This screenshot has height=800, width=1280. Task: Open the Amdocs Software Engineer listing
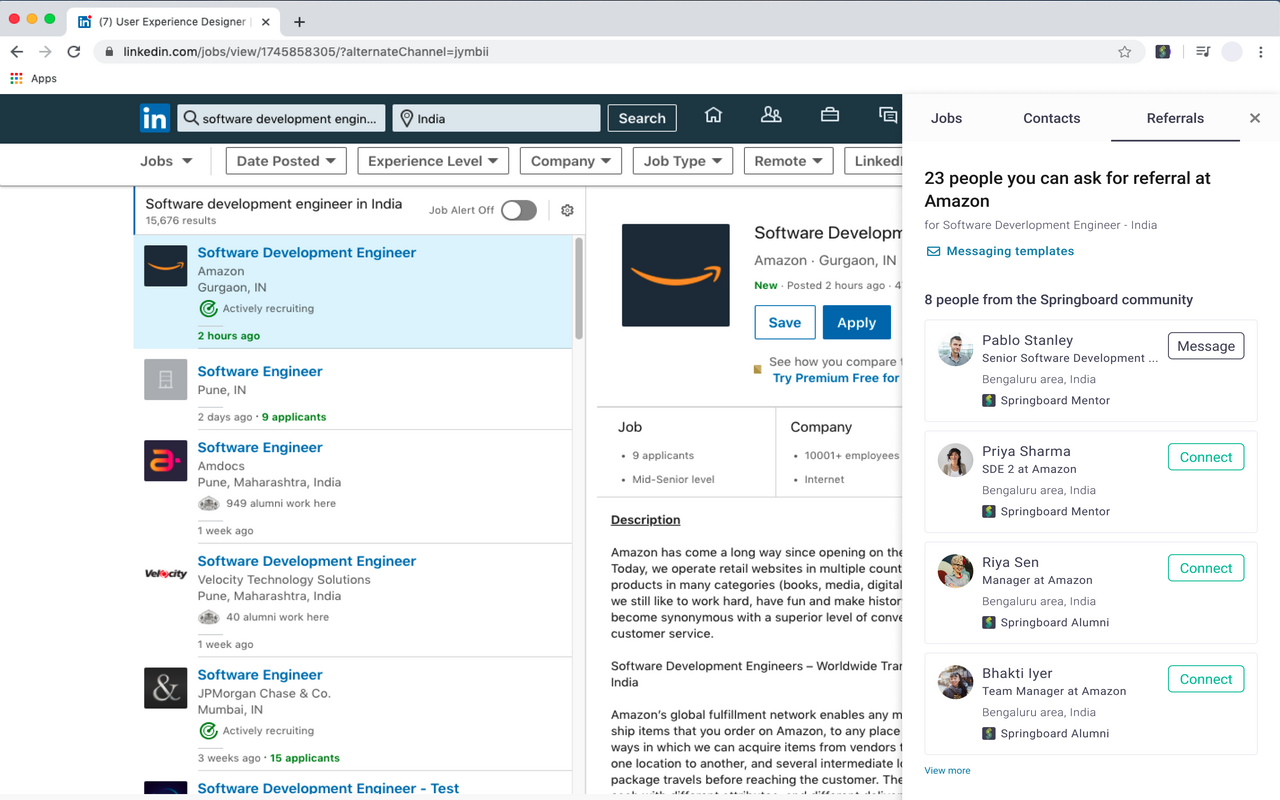pos(260,447)
